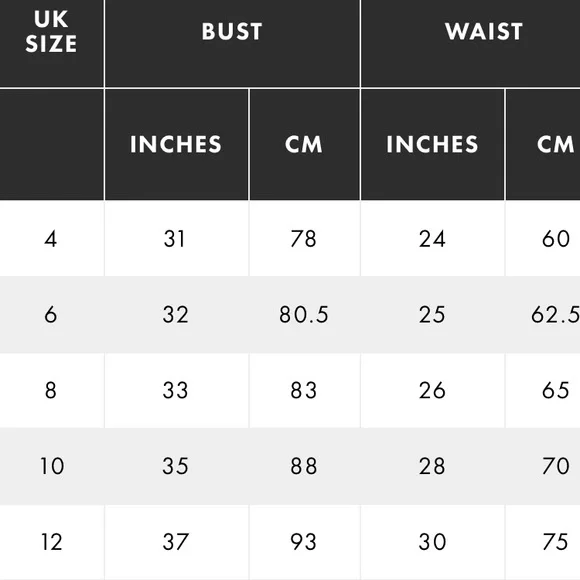
Task: Click UK size 8 row label
Action: click(51, 391)
